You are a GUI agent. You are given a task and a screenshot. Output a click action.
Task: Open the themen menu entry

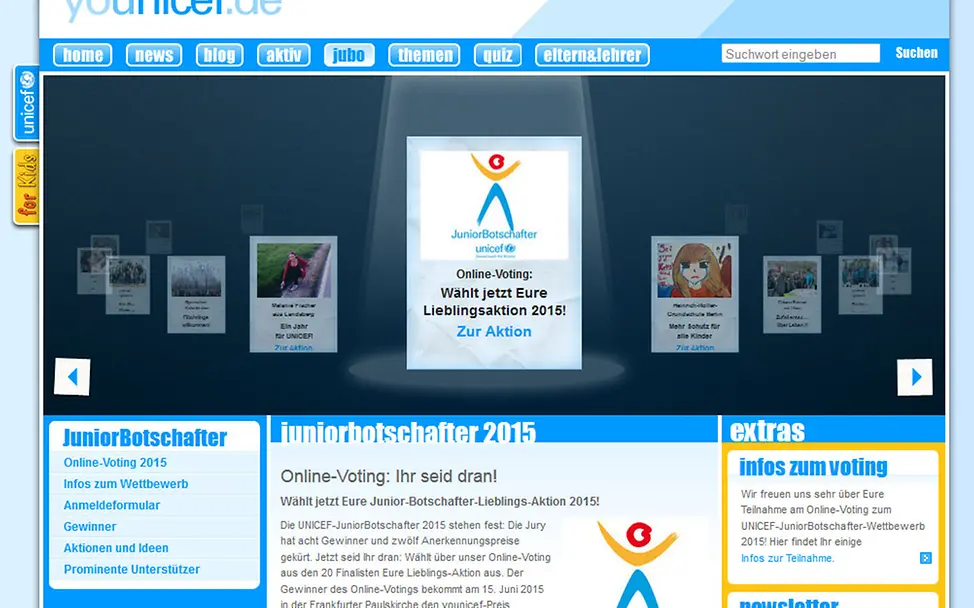(424, 55)
